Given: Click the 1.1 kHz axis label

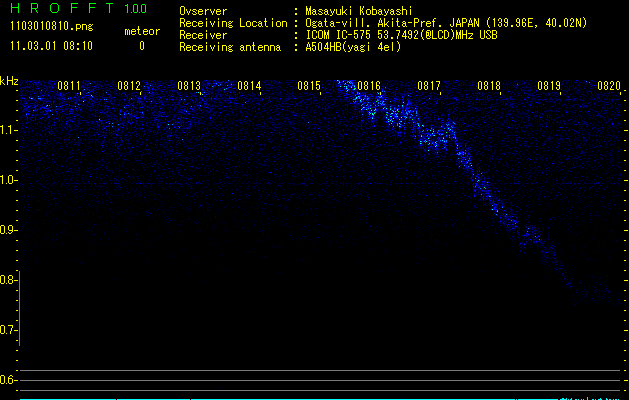Looking at the screenshot, I should coord(8,130).
